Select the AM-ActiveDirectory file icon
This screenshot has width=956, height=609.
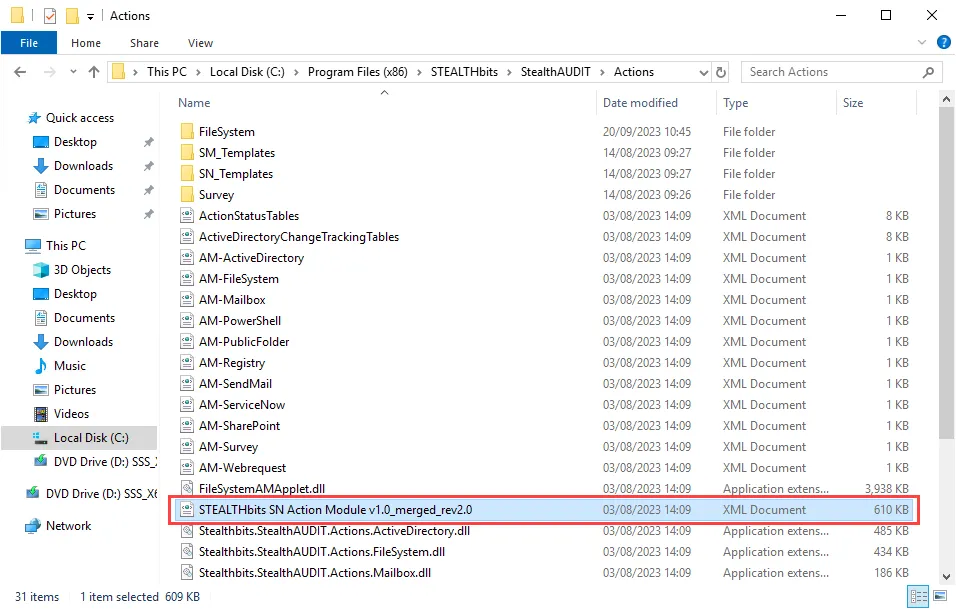(x=187, y=257)
